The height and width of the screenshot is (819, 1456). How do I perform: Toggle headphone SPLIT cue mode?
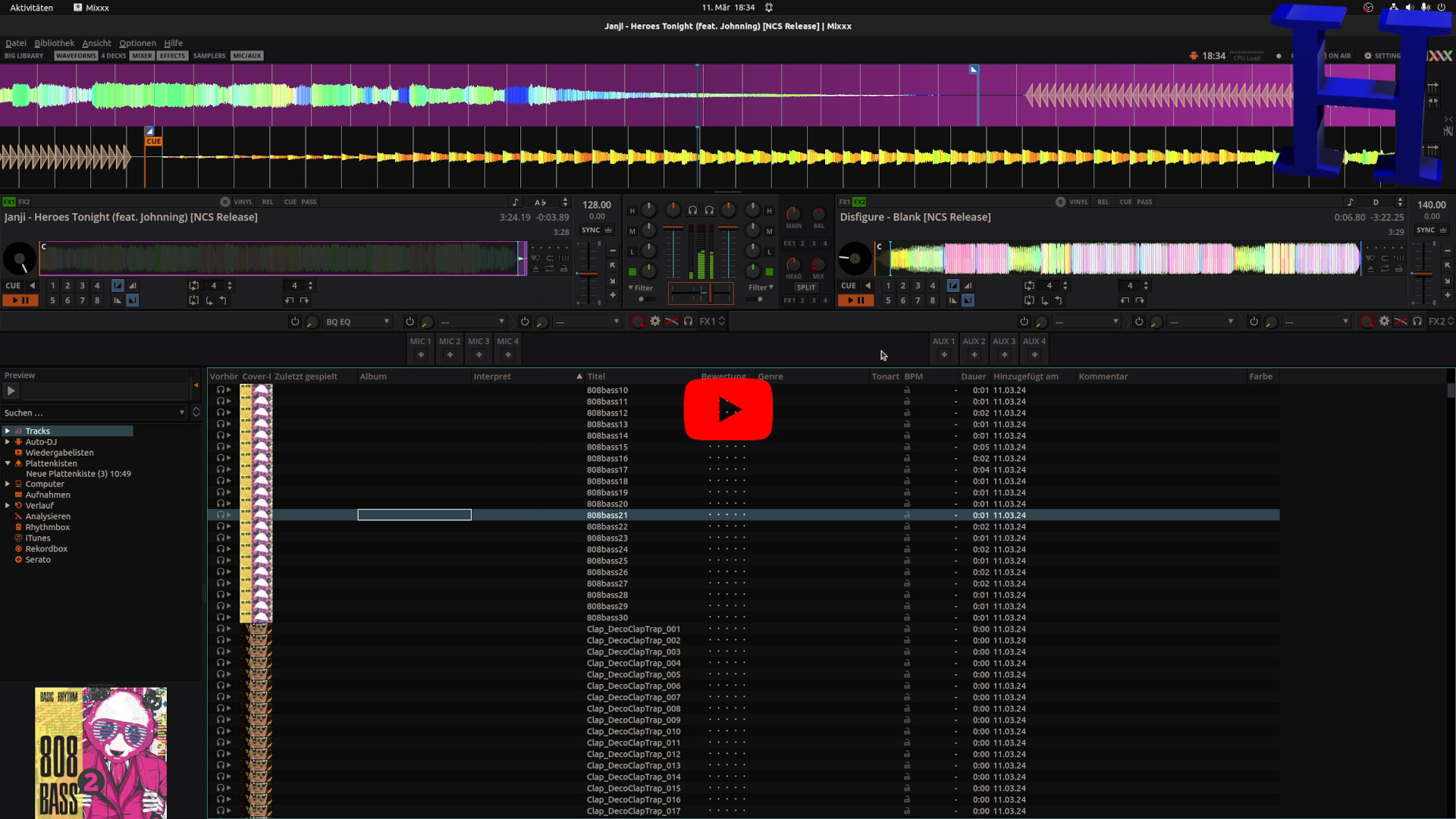coord(806,287)
